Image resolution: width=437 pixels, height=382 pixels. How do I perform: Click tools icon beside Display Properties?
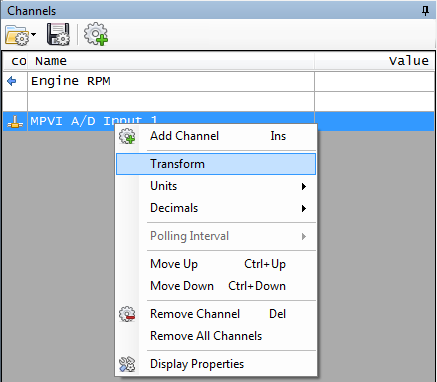[x=127, y=364]
